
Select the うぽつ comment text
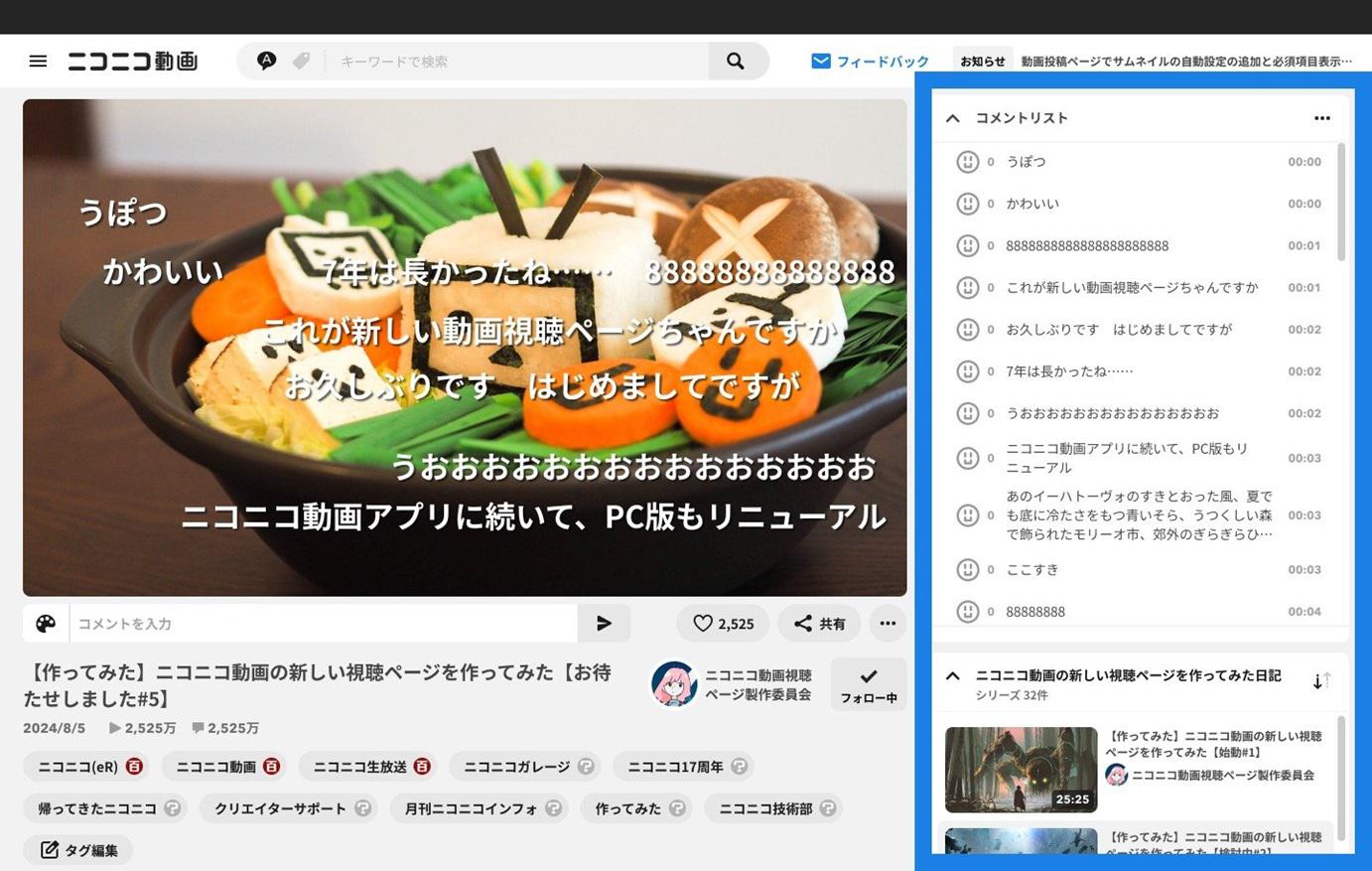click(1026, 162)
